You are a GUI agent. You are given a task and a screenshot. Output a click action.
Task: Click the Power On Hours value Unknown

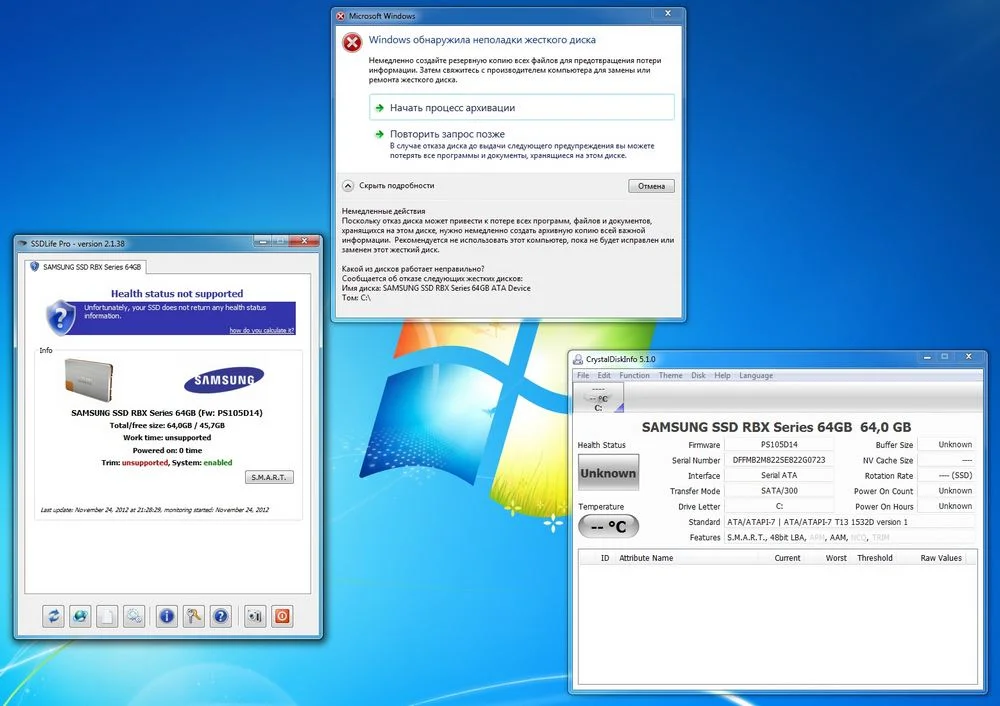947,506
